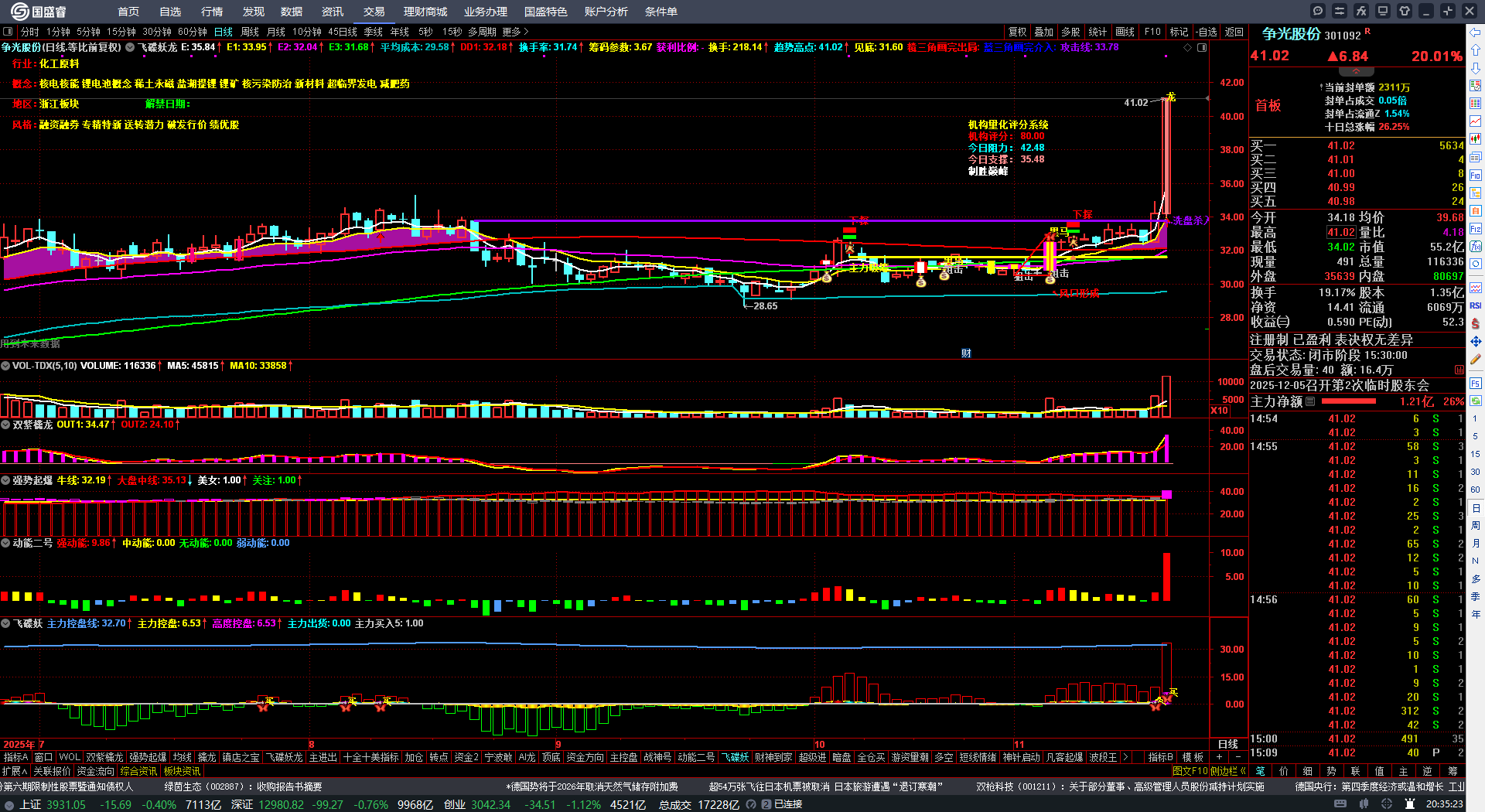This screenshot has height=812, width=1485.
Task: Click the magenta 强势起爆 signal block
Action: pos(1166,494)
